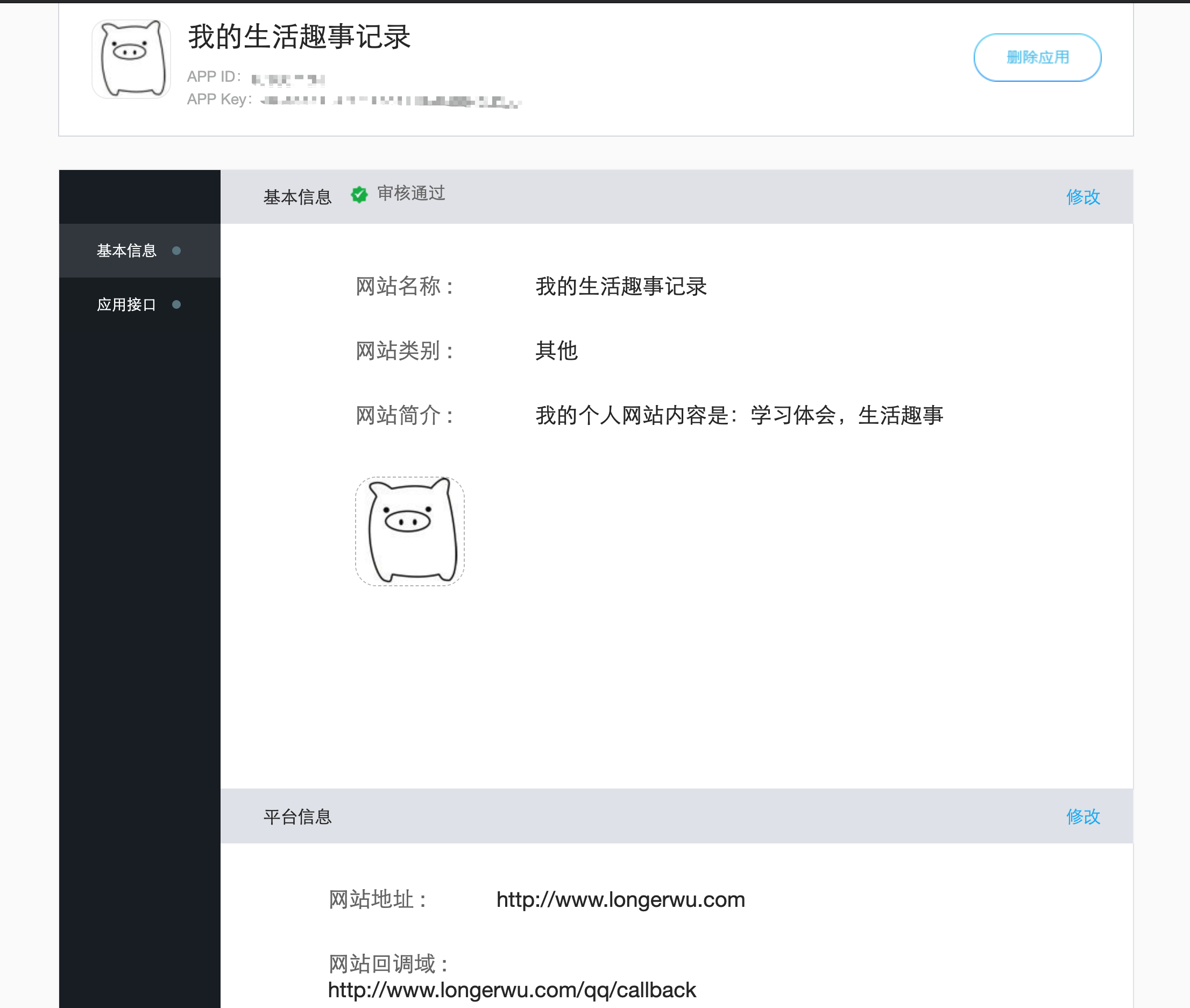Click the dot beside 基本信息 in sidebar
Screen dimensions: 1190x1008
coord(176,251)
